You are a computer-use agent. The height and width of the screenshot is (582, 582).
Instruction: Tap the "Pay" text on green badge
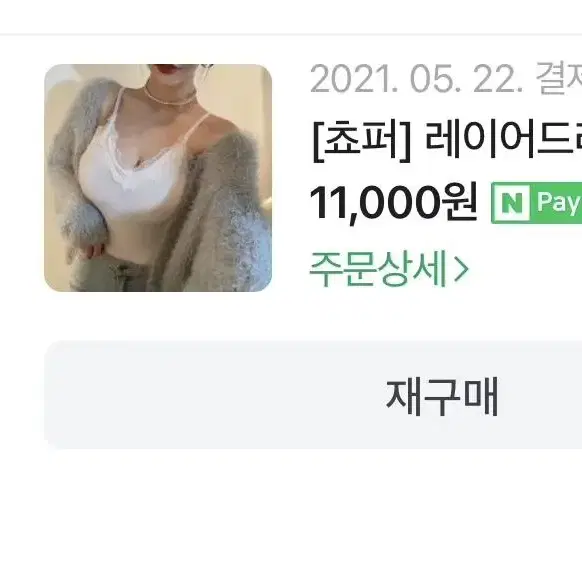coord(558,203)
